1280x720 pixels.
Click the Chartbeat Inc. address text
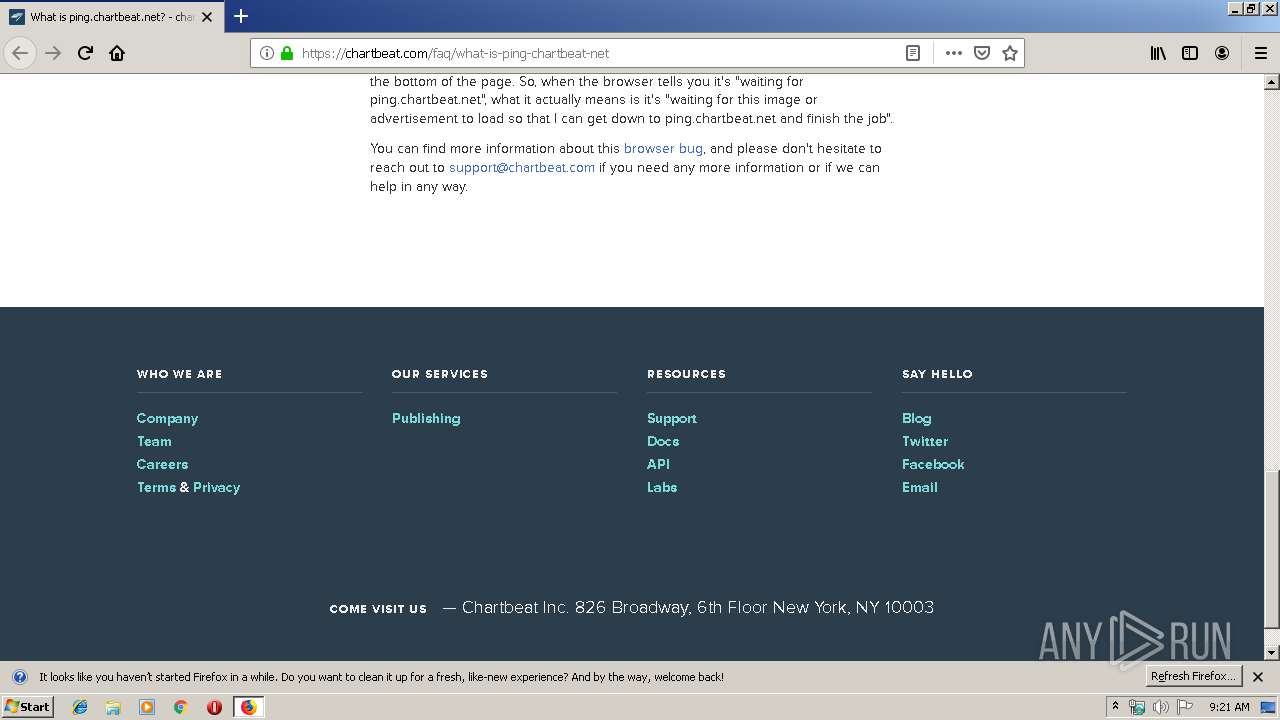click(x=698, y=607)
